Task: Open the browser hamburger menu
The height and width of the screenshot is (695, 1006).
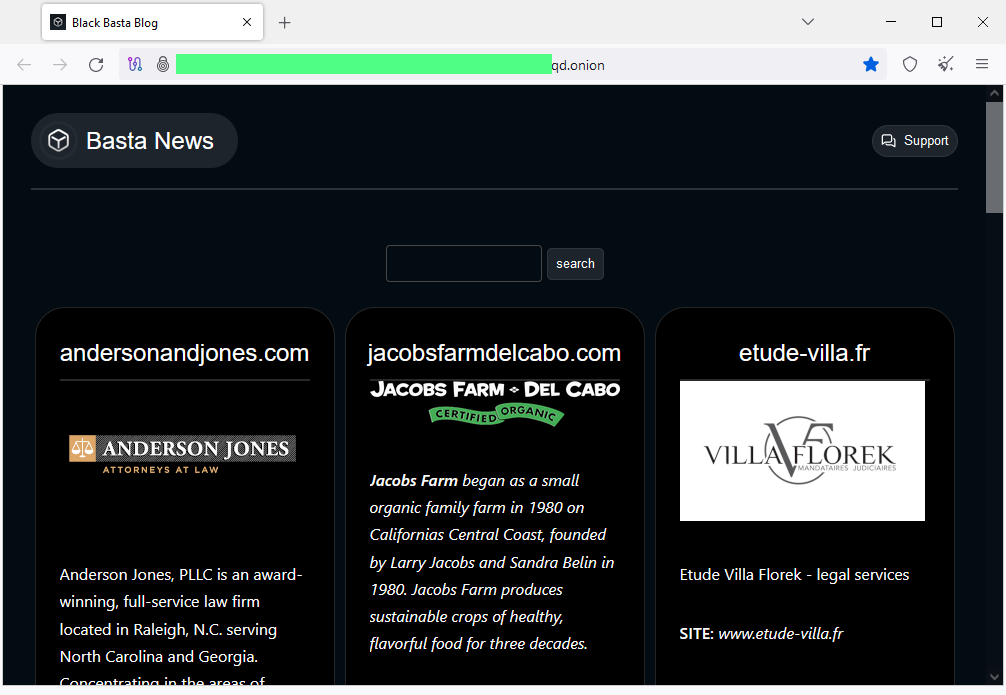Action: [982, 64]
